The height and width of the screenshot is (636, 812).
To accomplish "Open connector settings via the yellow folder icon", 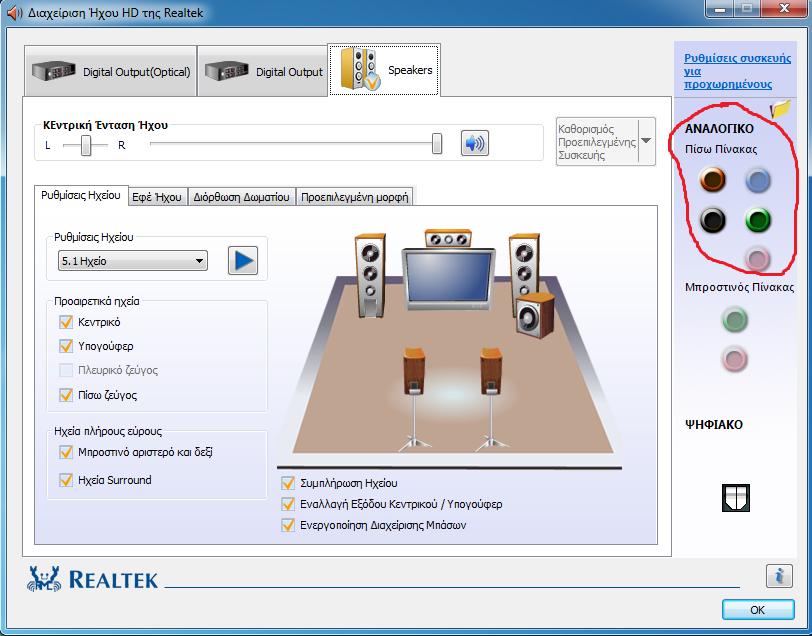I will pos(780,109).
